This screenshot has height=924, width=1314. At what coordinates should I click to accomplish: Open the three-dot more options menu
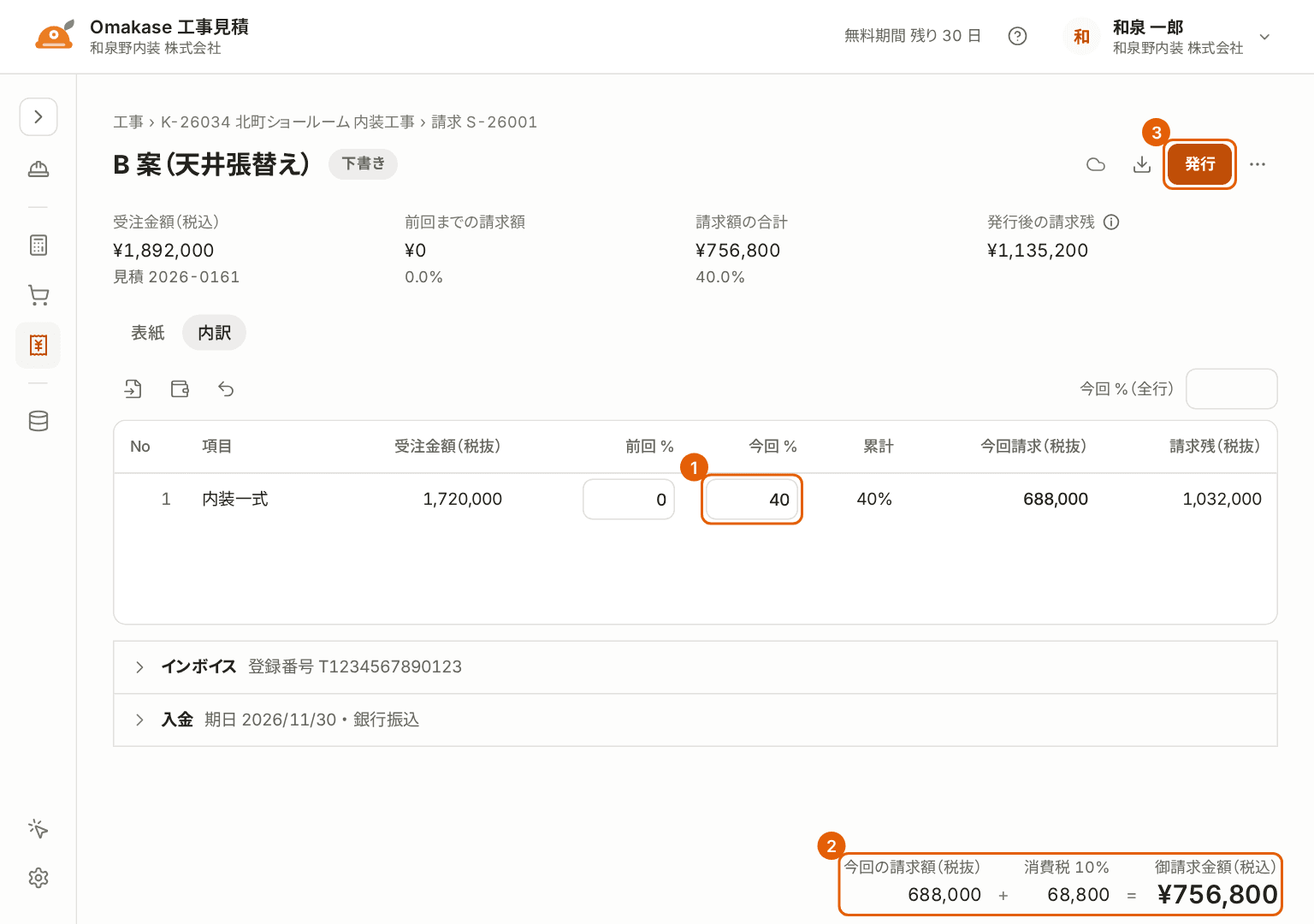1258,164
